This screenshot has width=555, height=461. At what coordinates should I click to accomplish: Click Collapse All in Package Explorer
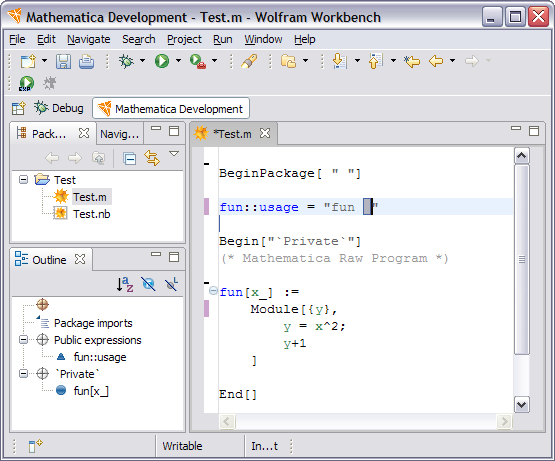coord(130,158)
